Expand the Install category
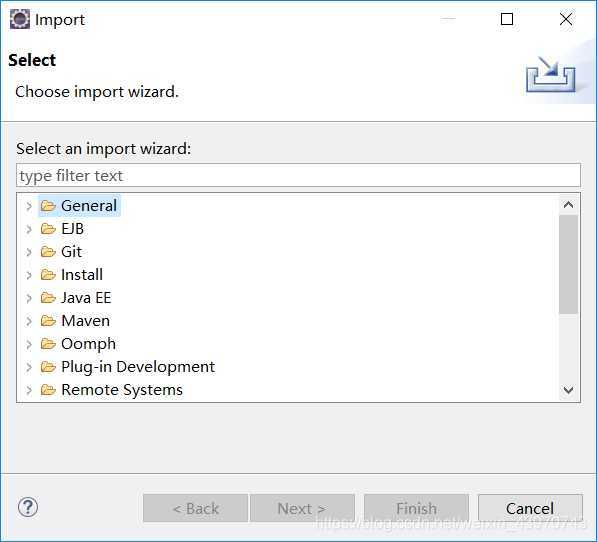This screenshot has height=542, width=597. coord(29,275)
